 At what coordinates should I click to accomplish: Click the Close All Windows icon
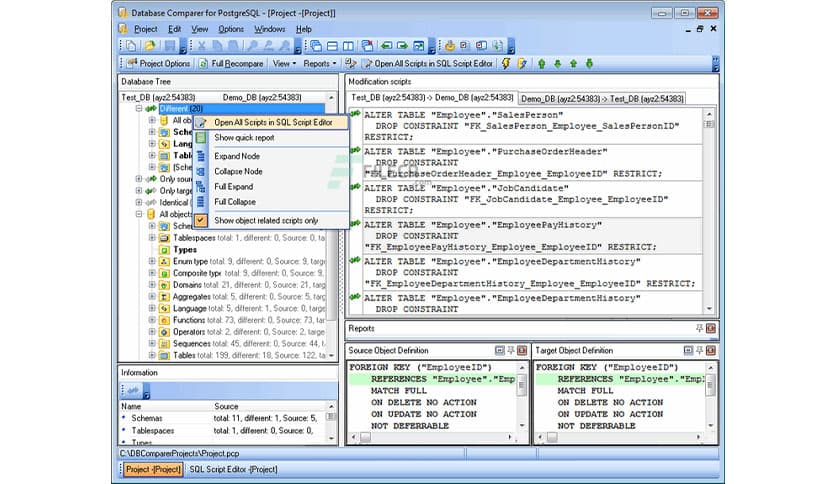click(x=367, y=46)
